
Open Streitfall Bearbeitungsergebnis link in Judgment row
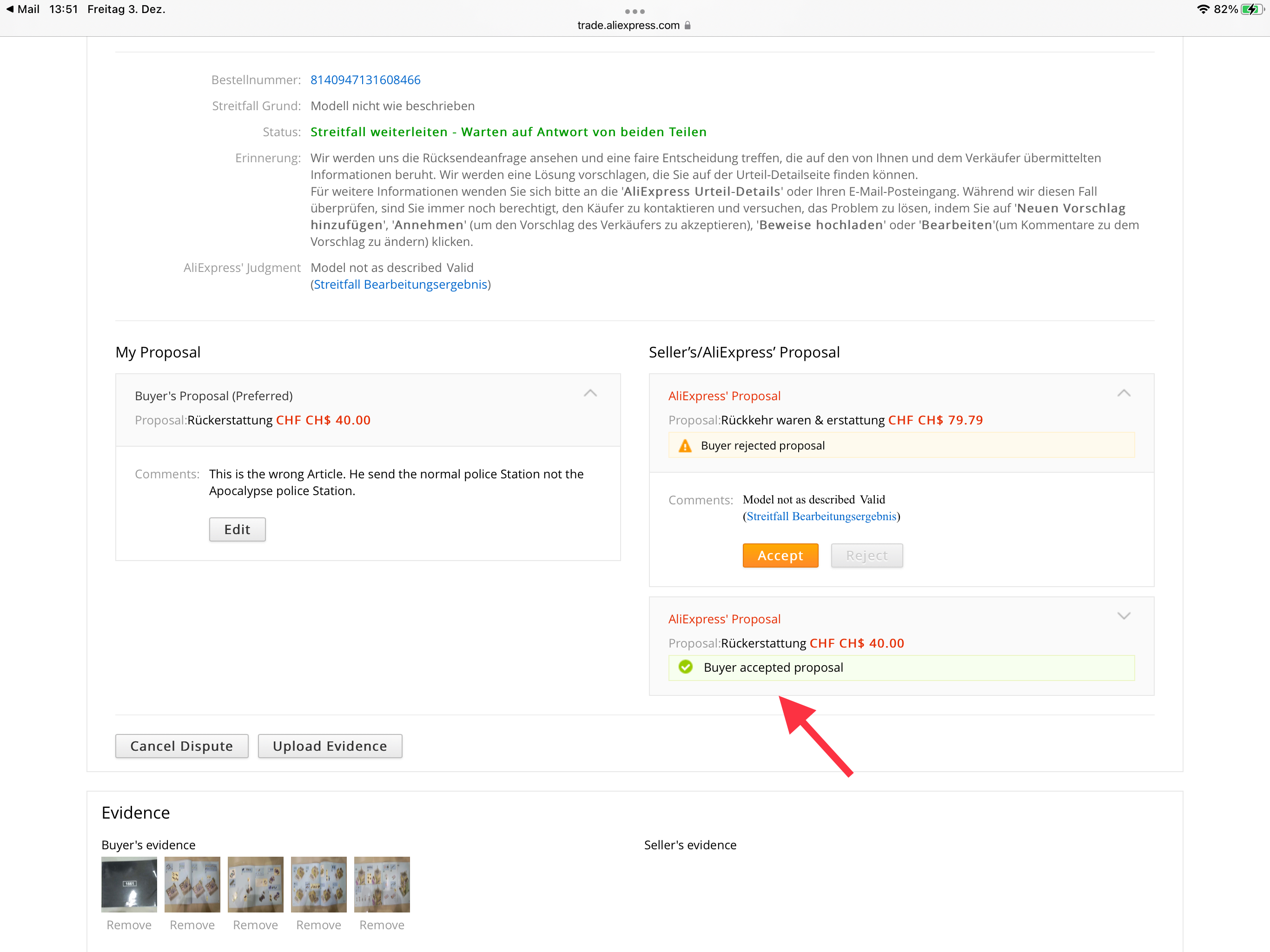pyautogui.click(x=400, y=284)
